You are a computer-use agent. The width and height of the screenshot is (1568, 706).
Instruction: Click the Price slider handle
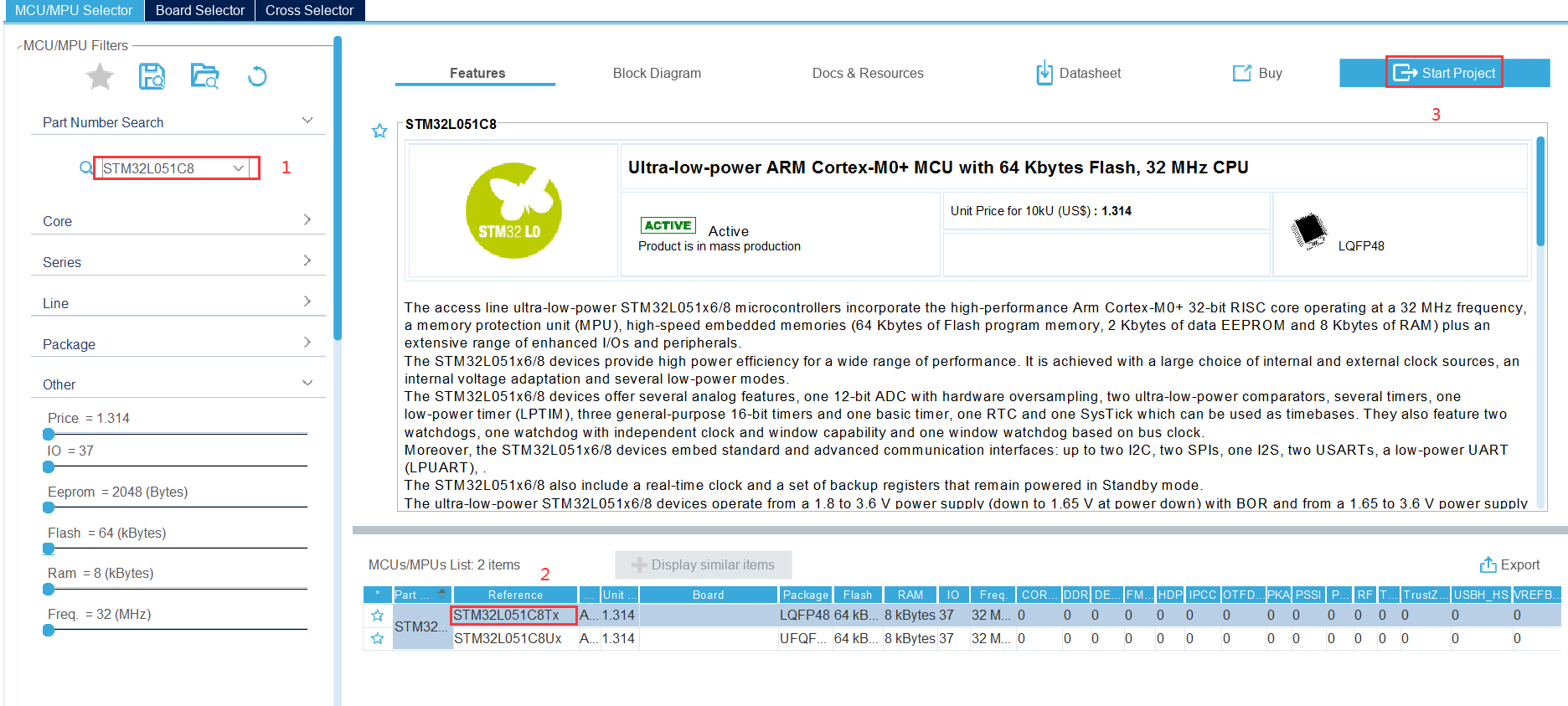(x=49, y=434)
